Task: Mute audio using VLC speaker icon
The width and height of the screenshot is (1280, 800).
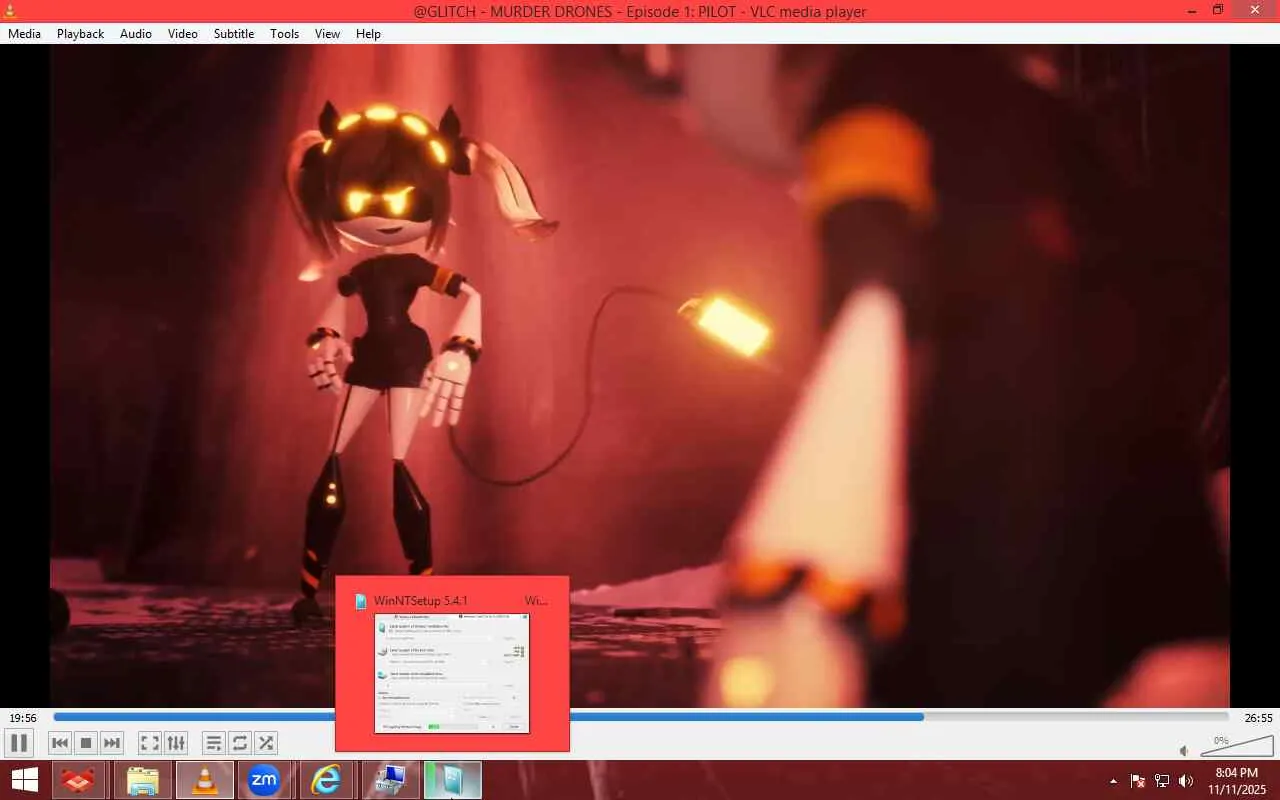Action: [1184, 750]
